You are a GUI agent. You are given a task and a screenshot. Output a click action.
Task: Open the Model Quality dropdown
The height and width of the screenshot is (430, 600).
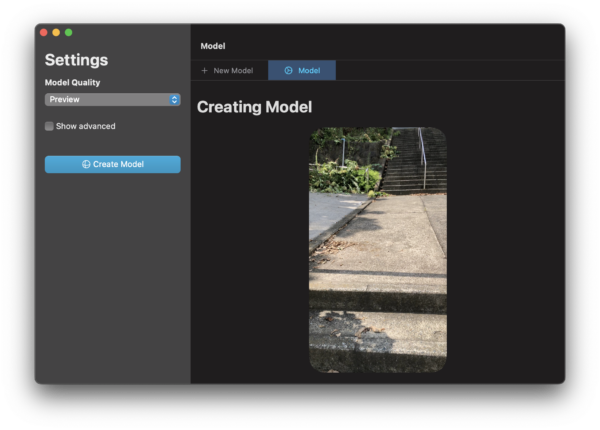pyautogui.click(x=112, y=100)
